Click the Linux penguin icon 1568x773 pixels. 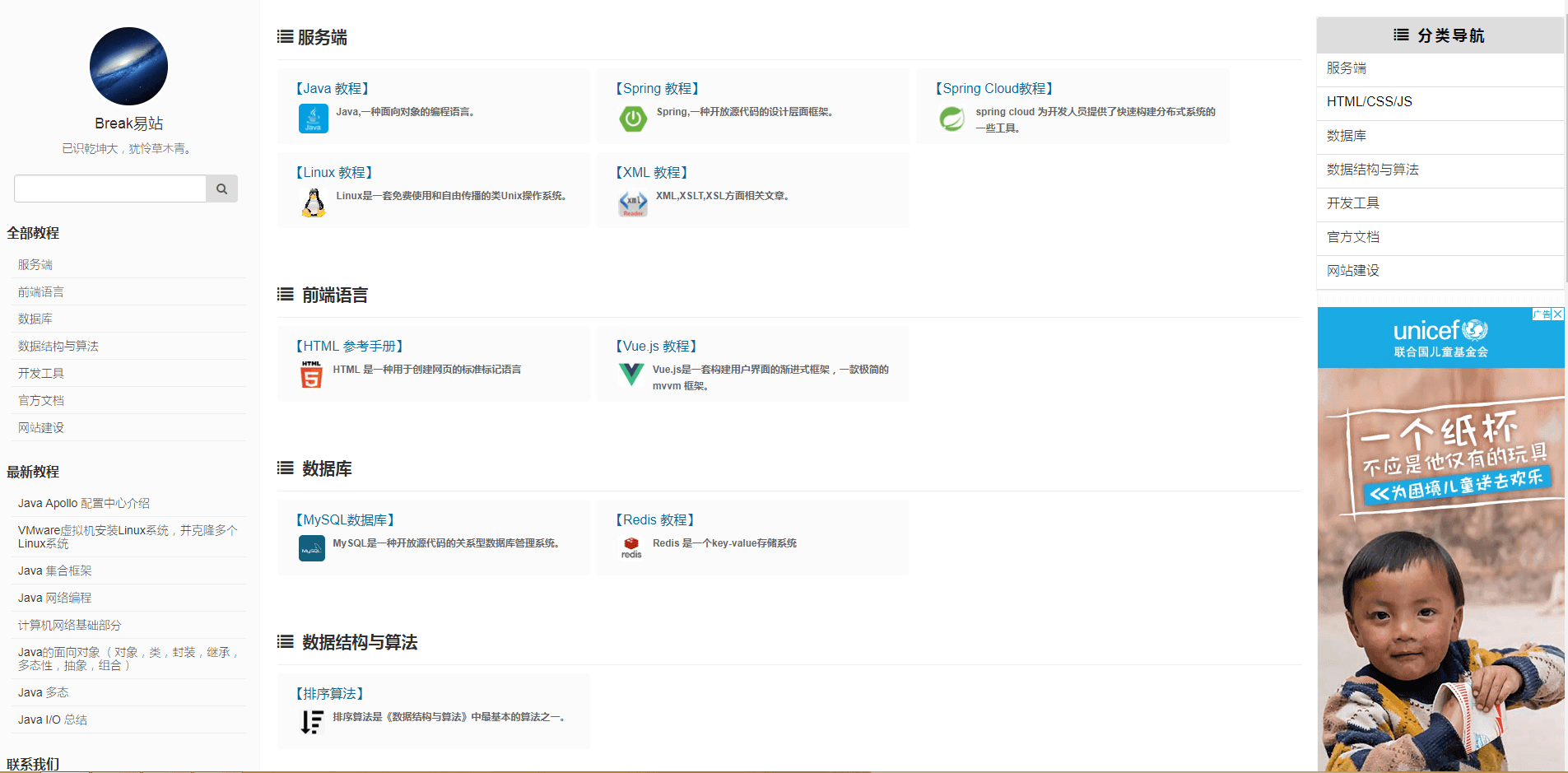[313, 203]
